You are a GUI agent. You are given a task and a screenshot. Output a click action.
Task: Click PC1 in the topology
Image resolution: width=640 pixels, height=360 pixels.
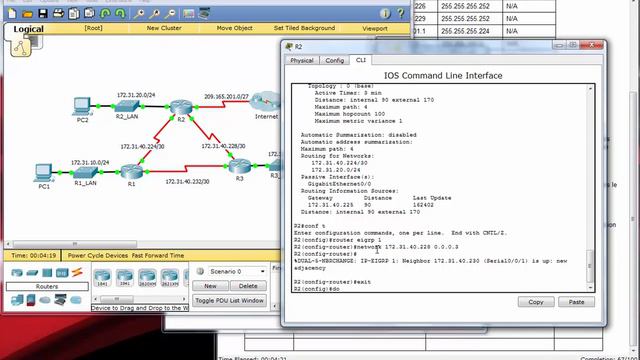[x=44, y=173]
